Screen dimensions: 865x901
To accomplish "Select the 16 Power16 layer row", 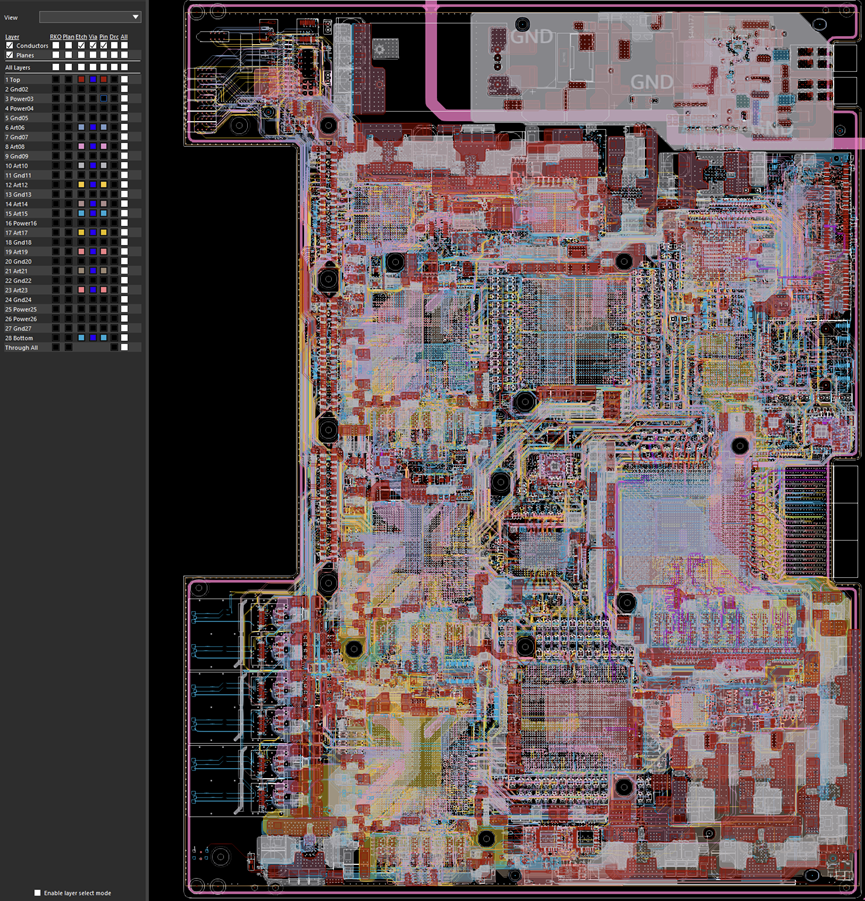I will pos(20,223).
